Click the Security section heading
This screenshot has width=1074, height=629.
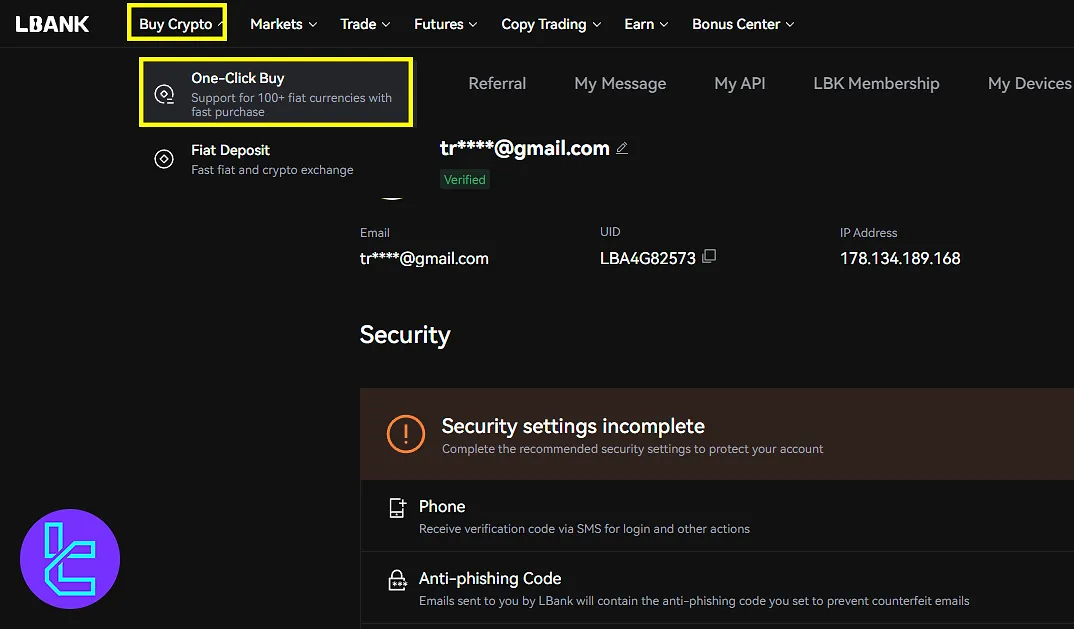(405, 335)
